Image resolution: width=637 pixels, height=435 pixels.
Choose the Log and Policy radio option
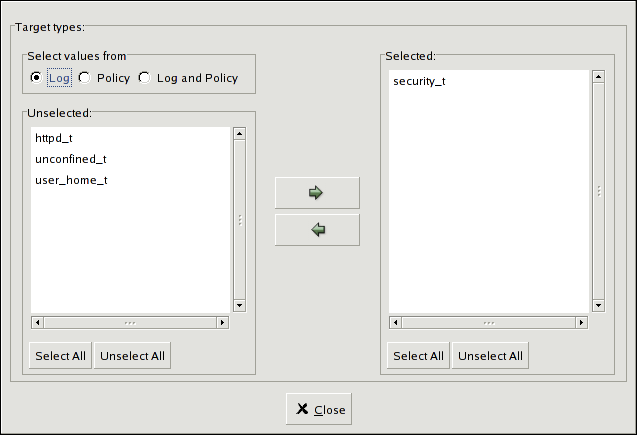click(x=145, y=78)
